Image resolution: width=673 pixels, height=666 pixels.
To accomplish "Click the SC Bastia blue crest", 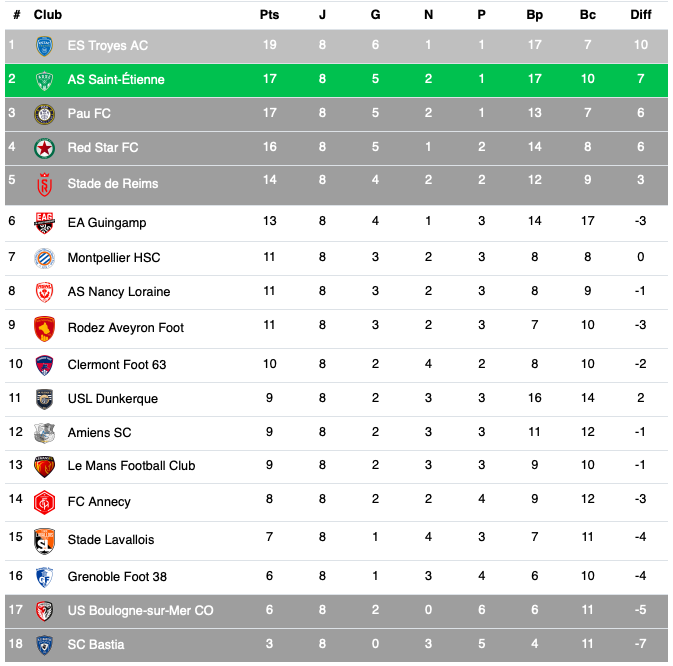I will tap(44, 645).
